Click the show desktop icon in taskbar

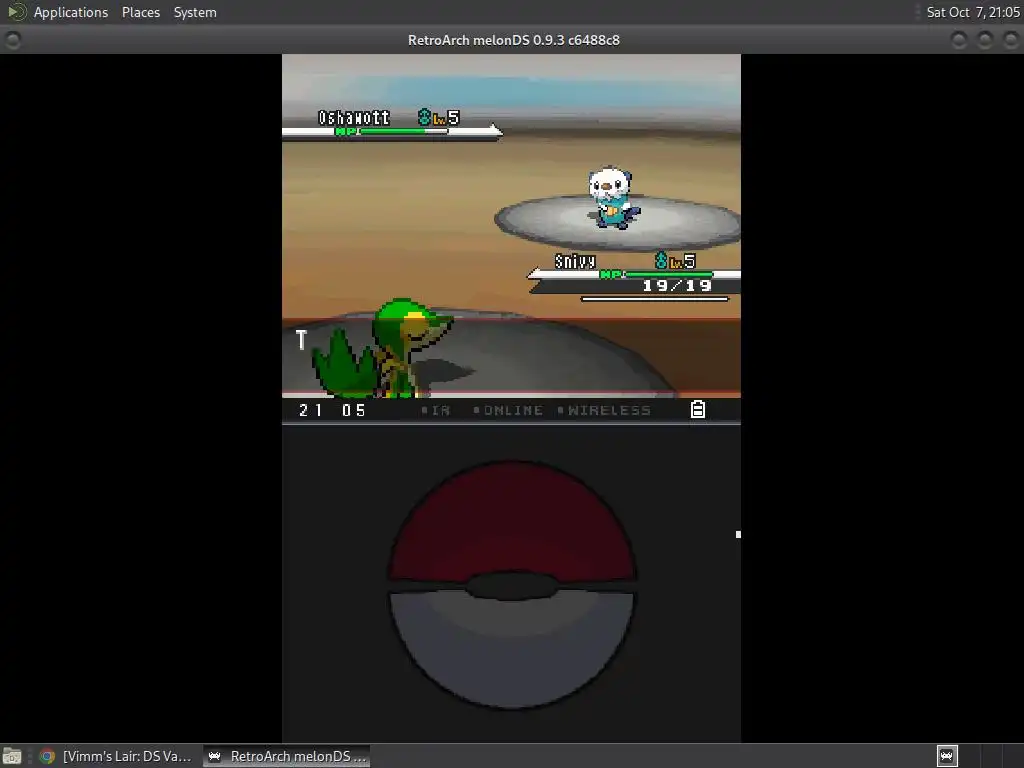tap(12, 756)
